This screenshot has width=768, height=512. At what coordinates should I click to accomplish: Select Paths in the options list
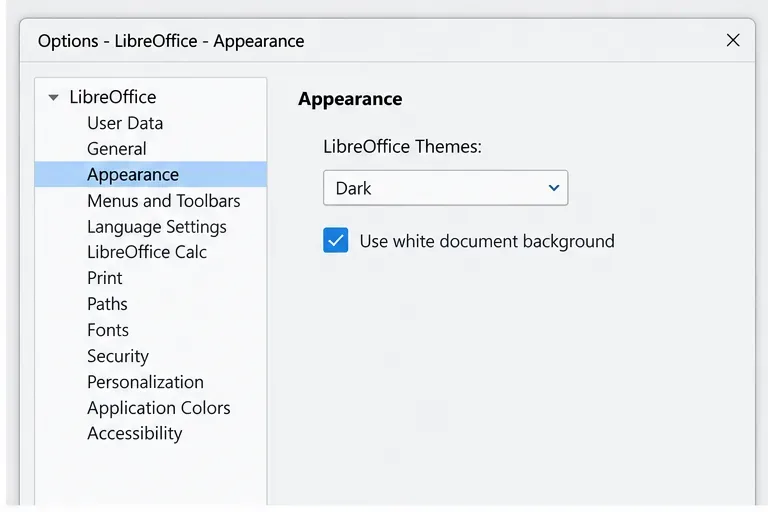(107, 304)
